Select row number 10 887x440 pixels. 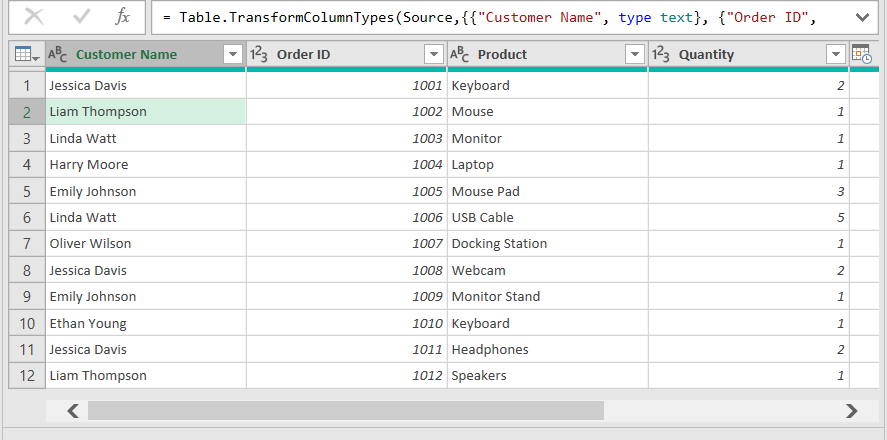tap(27, 323)
